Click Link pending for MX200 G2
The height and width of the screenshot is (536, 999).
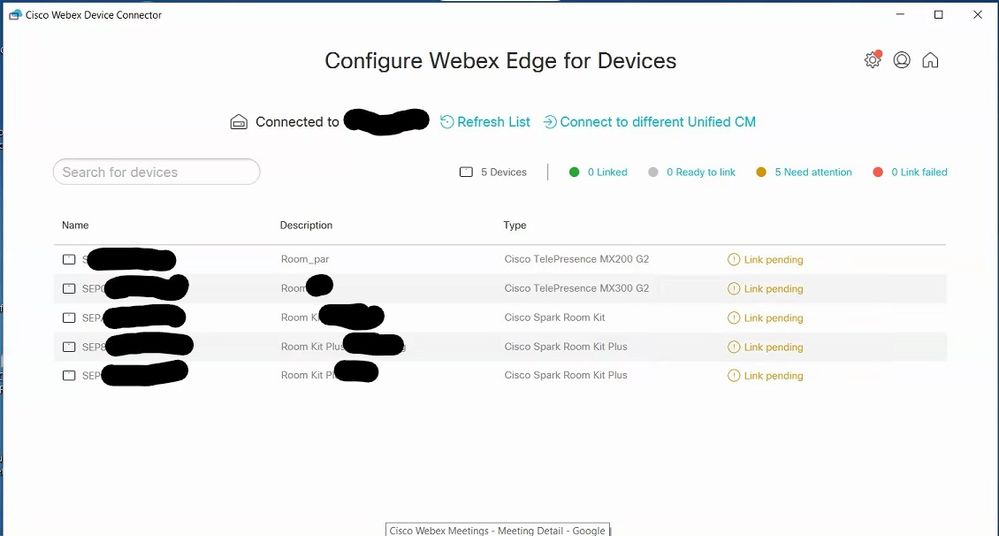(x=773, y=259)
